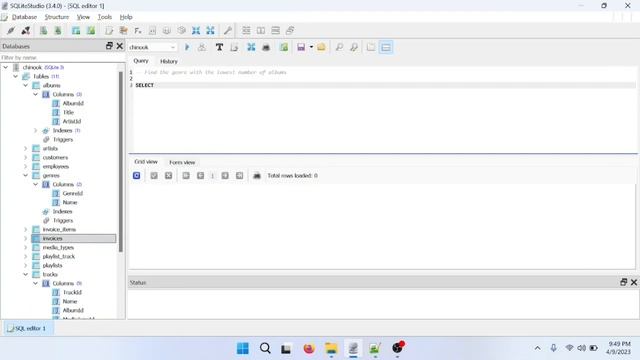Open File Explorer from the taskbar
Image resolution: width=640 pixels, height=360 pixels.
pyautogui.click(x=331, y=348)
